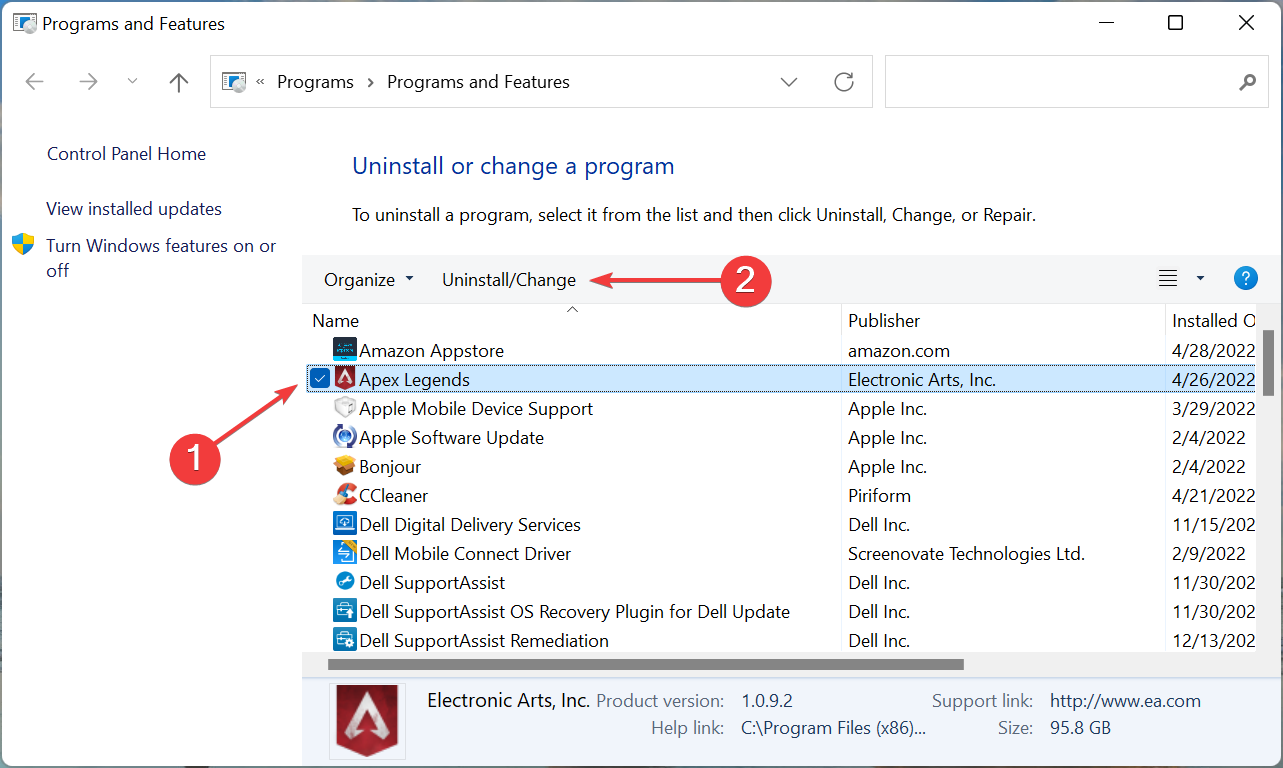Sort by the Publisher column header
The height and width of the screenshot is (768, 1283).
tap(884, 321)
